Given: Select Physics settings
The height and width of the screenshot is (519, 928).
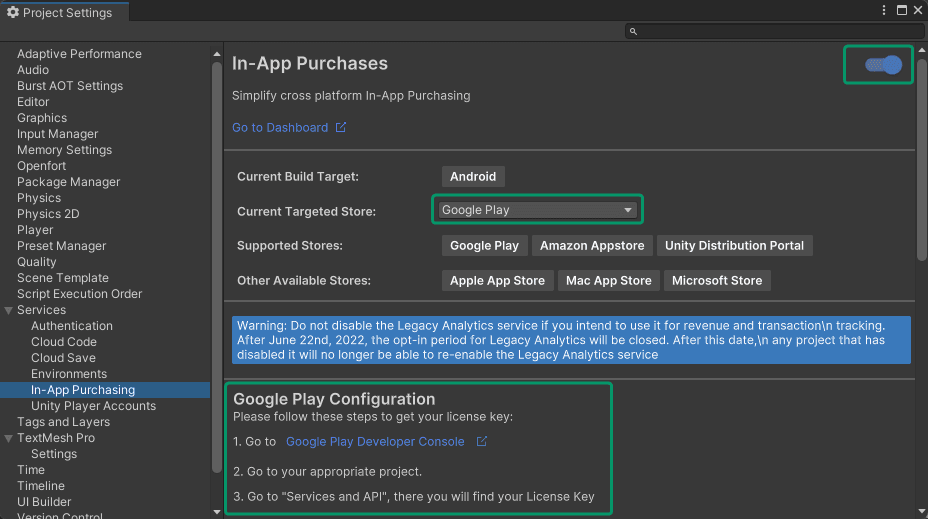Looking at the screenshot, I should (38, 198).
